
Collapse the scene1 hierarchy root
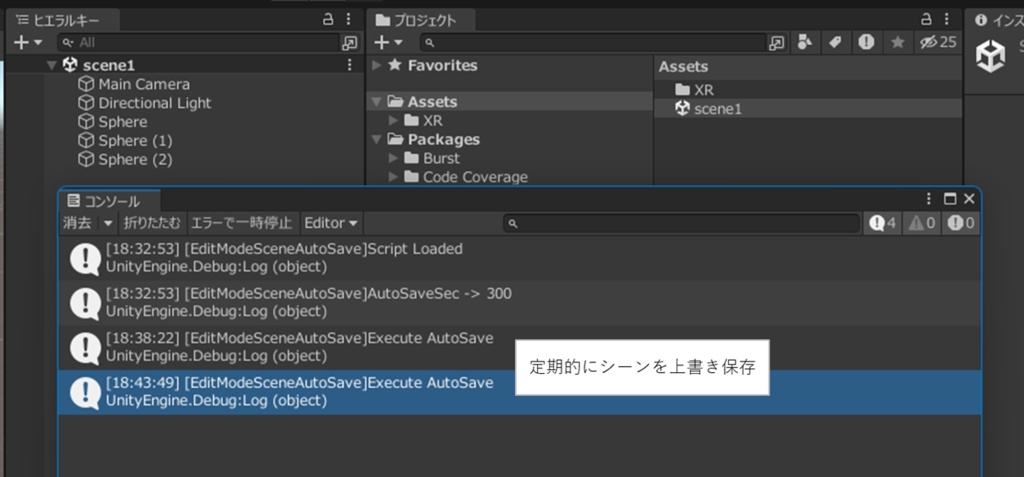point(52,65)
